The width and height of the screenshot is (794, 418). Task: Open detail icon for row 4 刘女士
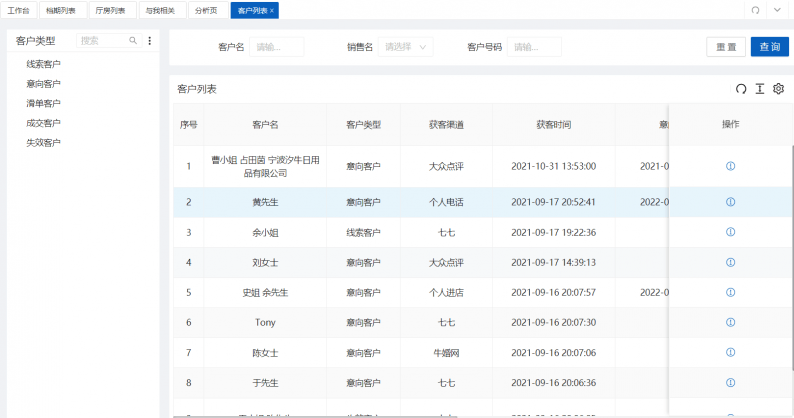730,262
